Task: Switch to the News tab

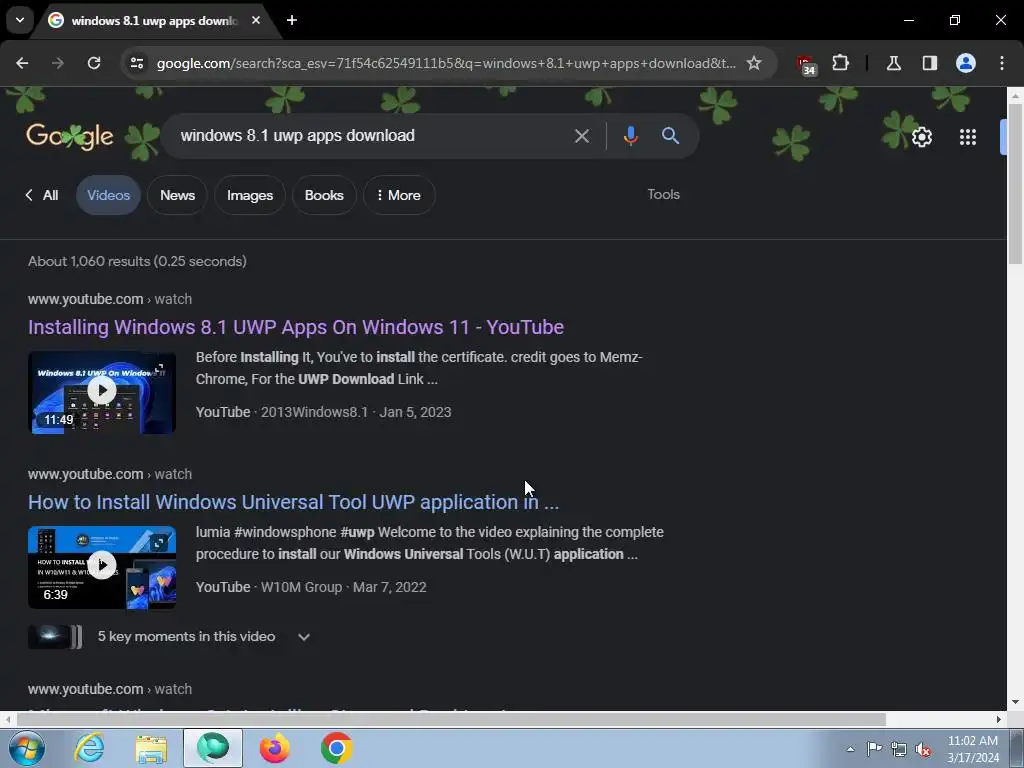Action: pyautogui.click(x=177, y=195)
